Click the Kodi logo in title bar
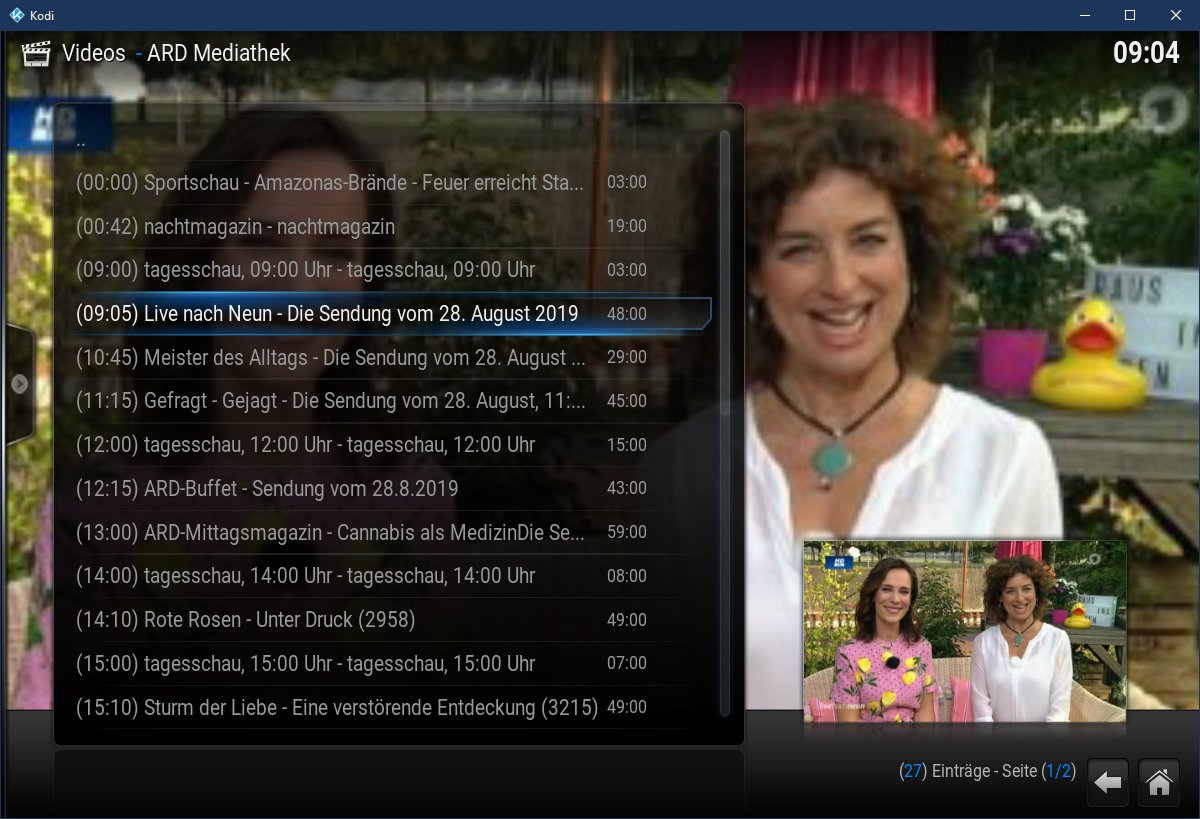Screen dimensions: 1200x819 point(16,15)
